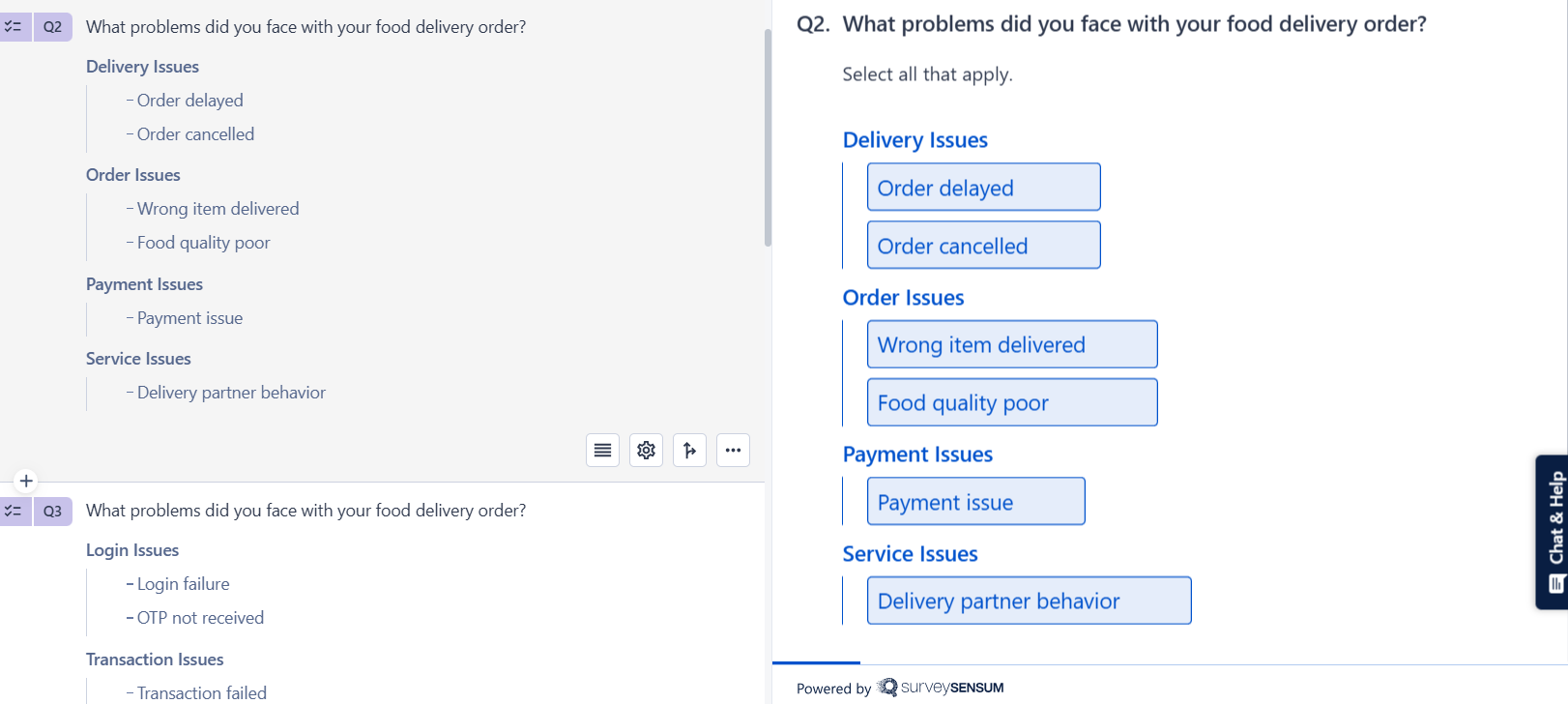
Task: Open Q2 question settings gear
Action: (646, 451)
